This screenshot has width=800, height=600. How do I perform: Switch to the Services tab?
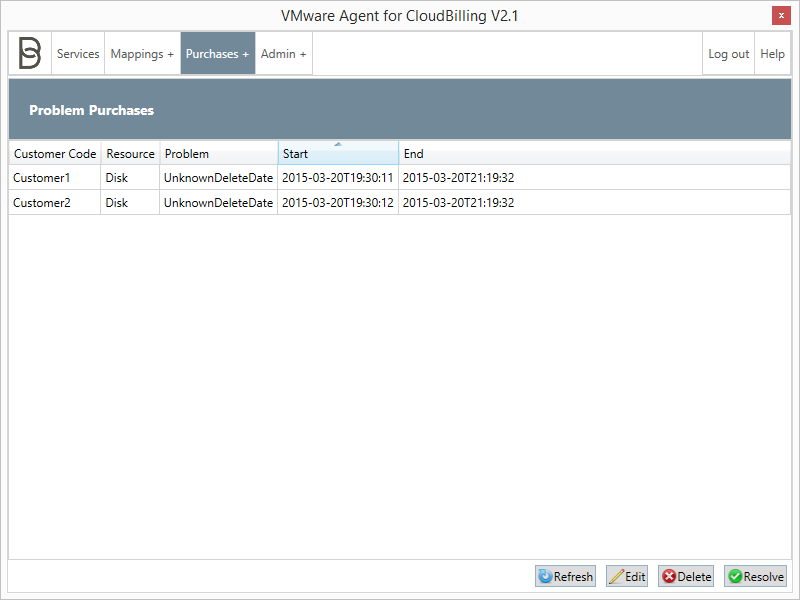click(x=78, y=53)
